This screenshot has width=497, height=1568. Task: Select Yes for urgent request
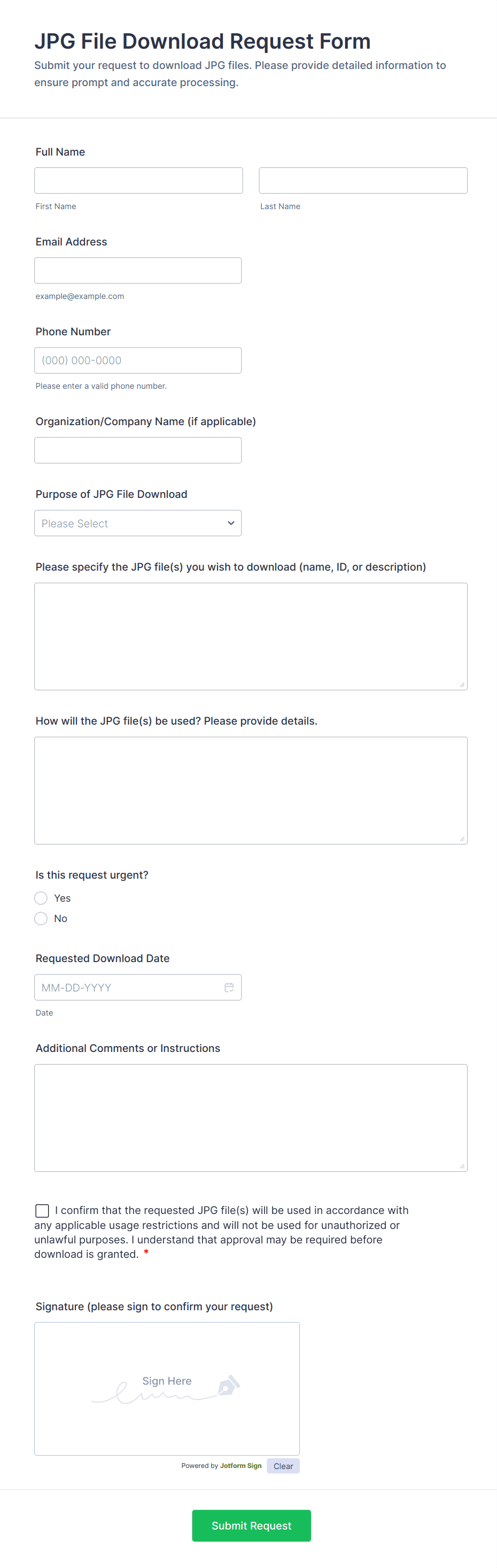[41, 898]
